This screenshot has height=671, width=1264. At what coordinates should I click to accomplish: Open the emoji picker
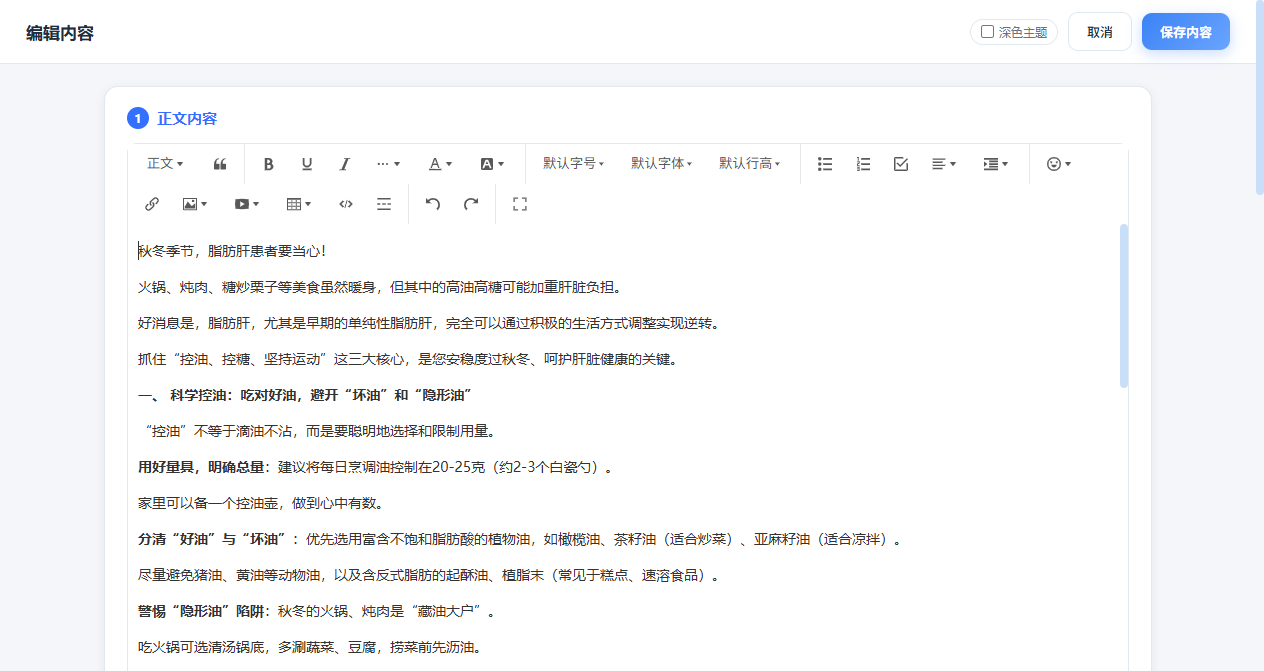pos(1058,164)
